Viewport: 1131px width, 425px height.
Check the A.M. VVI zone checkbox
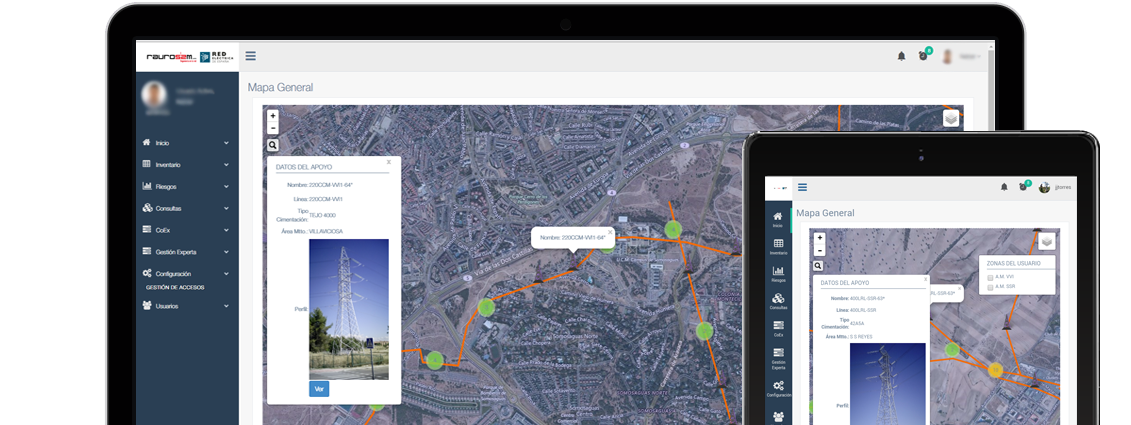[x=990, y=277]
